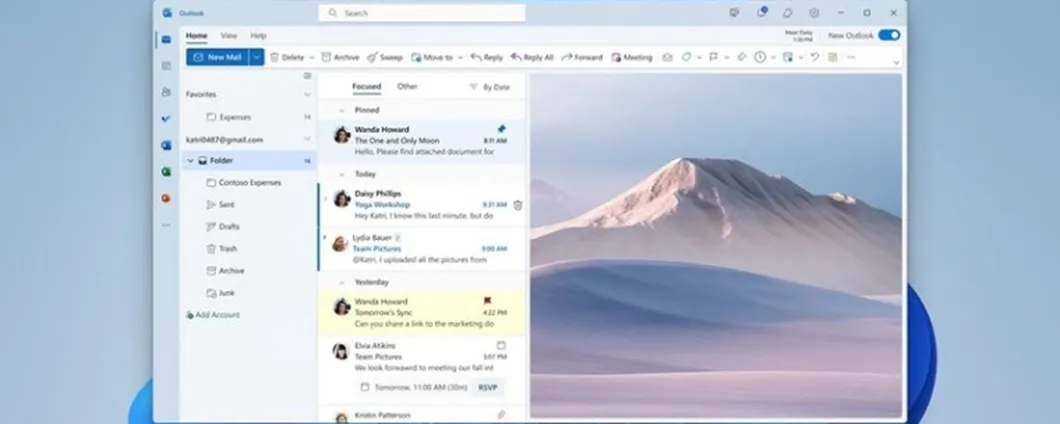The height and width of the screenshot is (424, 1060).
Task: Click the Search box
Action: tap(423, 13)
